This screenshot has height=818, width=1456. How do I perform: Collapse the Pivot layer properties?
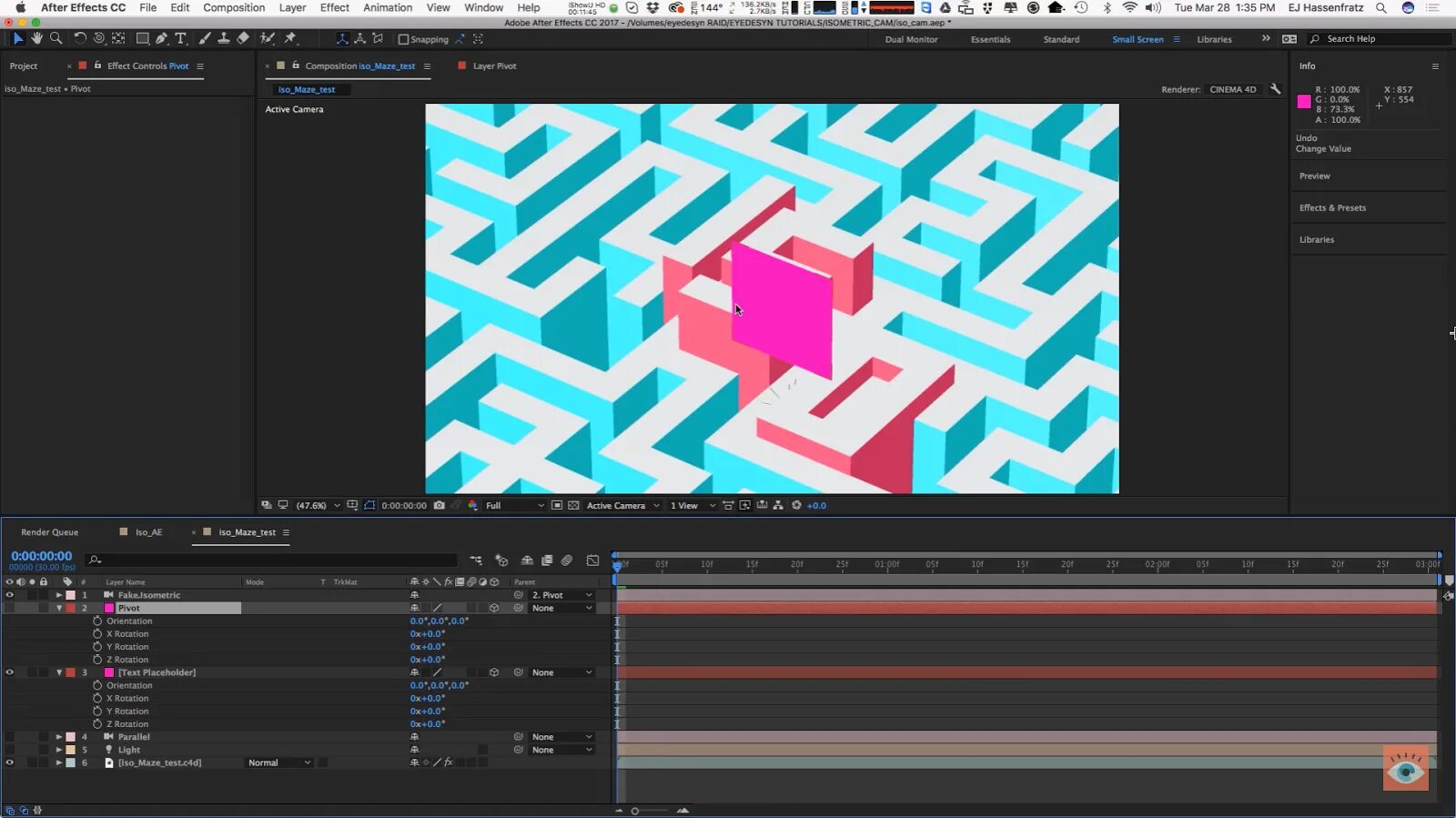click(59, 608)
